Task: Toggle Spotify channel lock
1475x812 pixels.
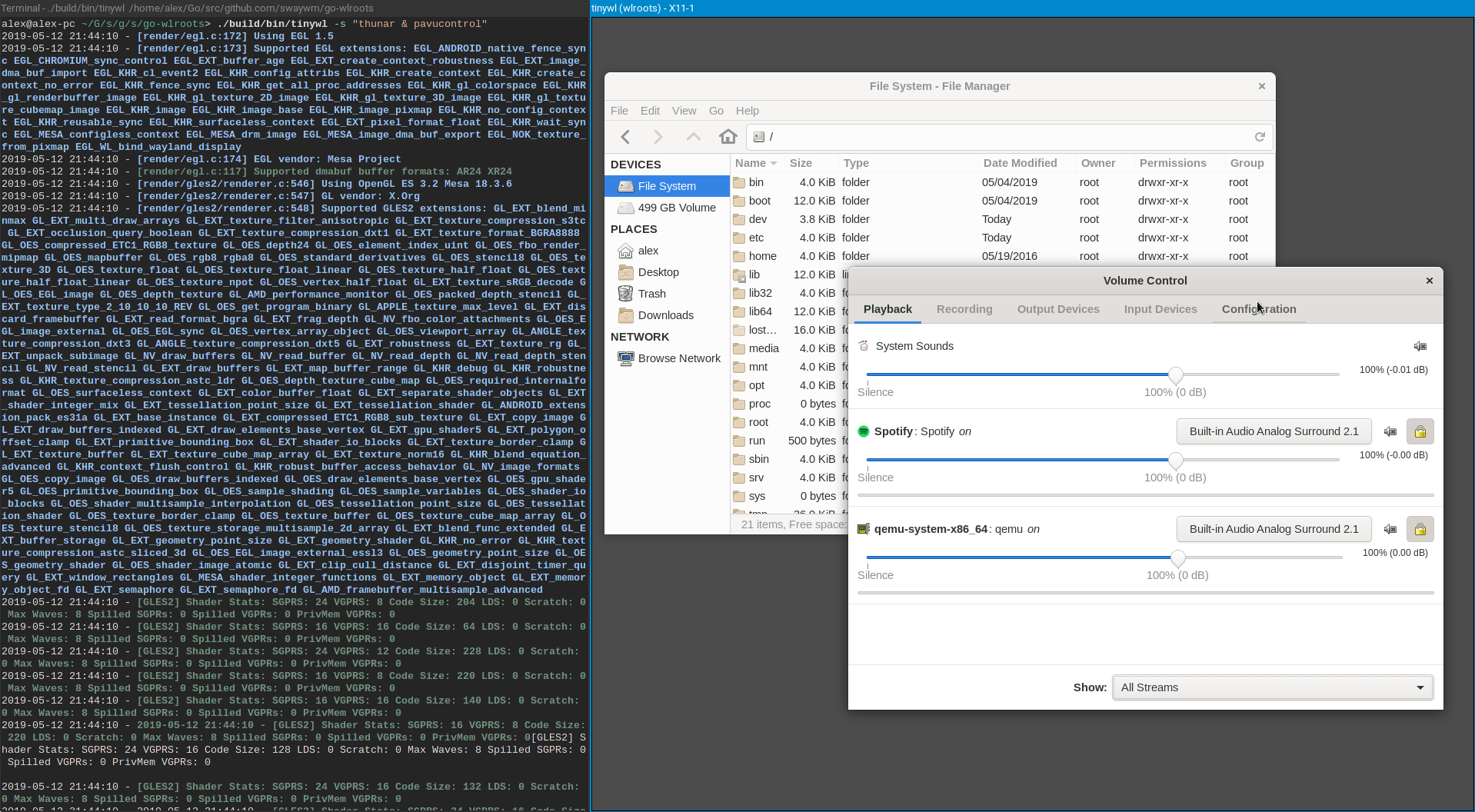Action: click(x=1420, y=431)
